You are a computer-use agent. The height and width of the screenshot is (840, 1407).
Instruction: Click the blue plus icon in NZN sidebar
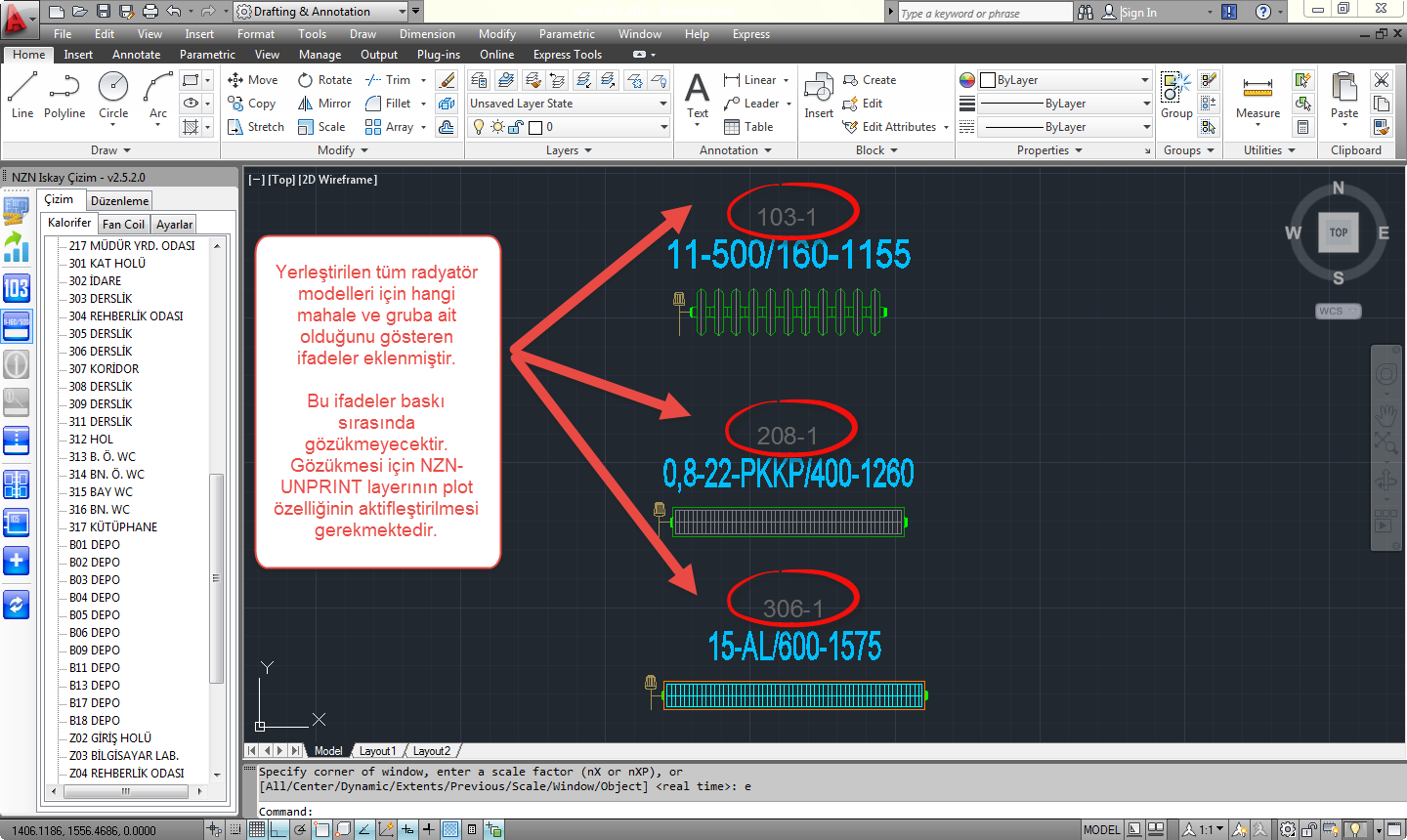pos(17,561)
